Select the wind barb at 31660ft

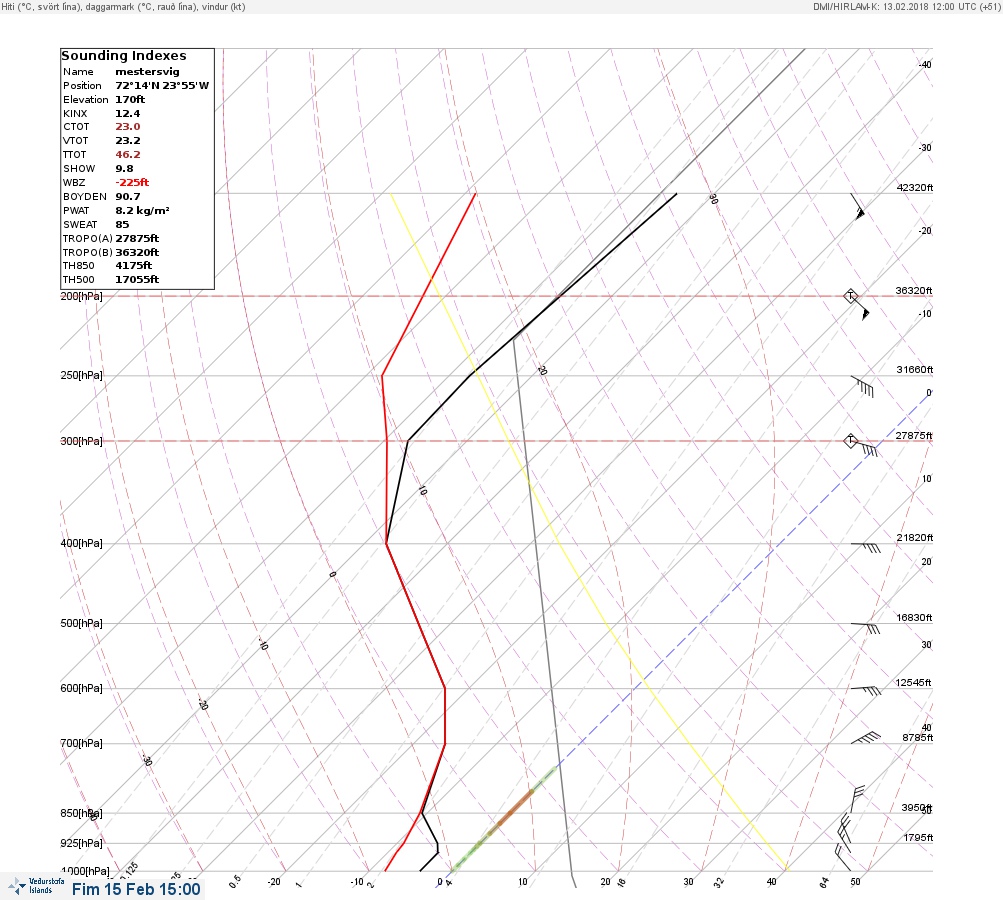click(863, 386)
